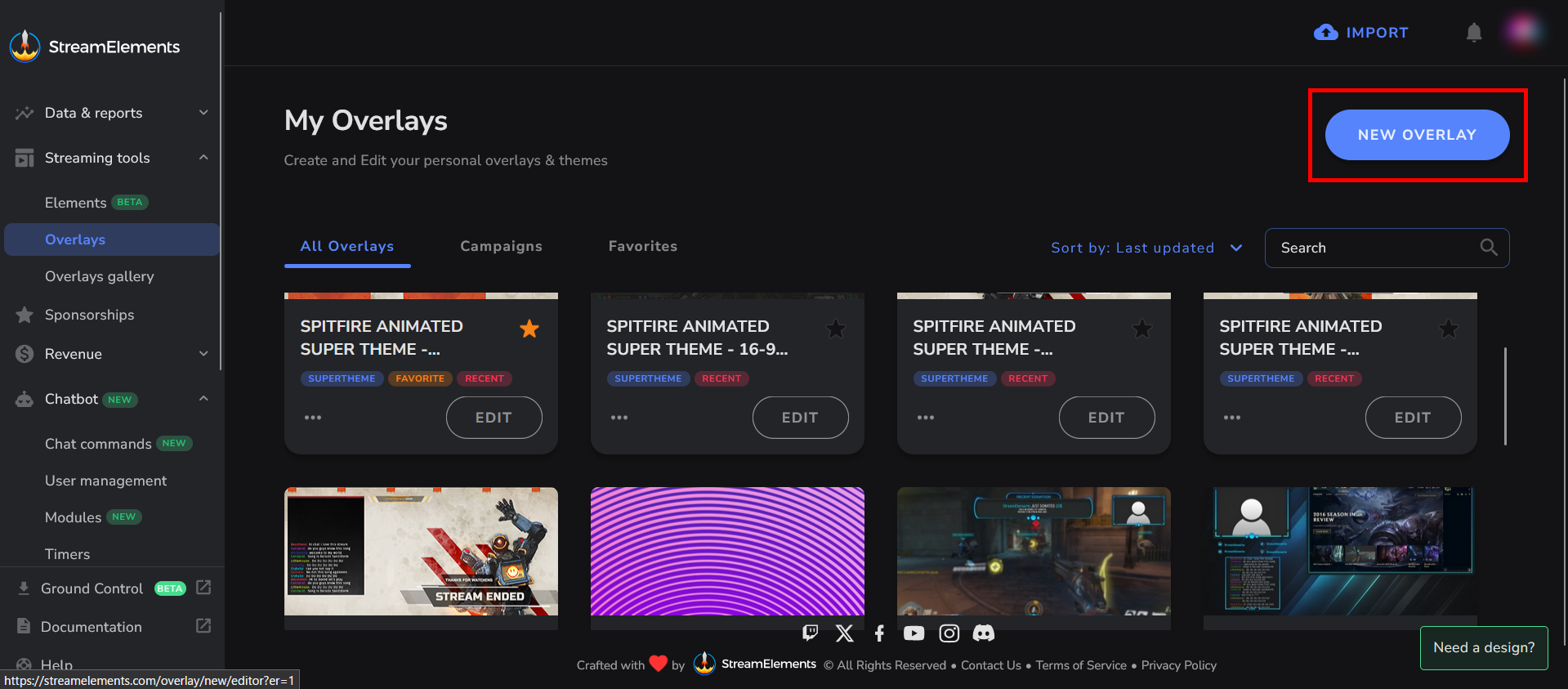Click the Data & reports chart icon
The width and height of the screenshot is (1568, 689).
[x=25, y=113]
